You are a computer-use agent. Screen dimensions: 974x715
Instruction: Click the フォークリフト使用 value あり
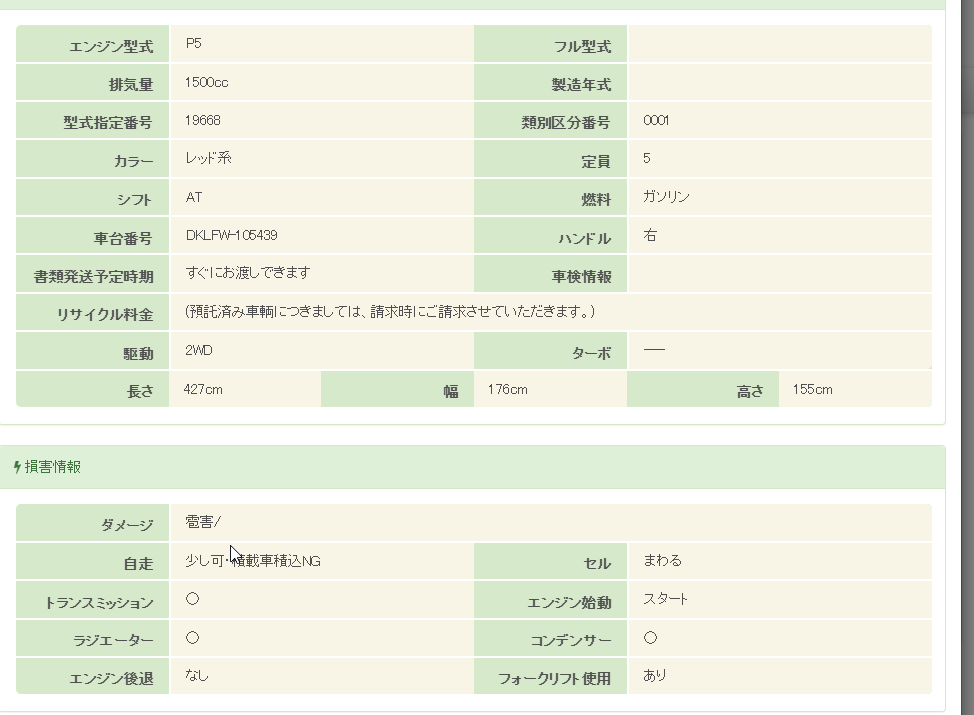tap(655, 676)
